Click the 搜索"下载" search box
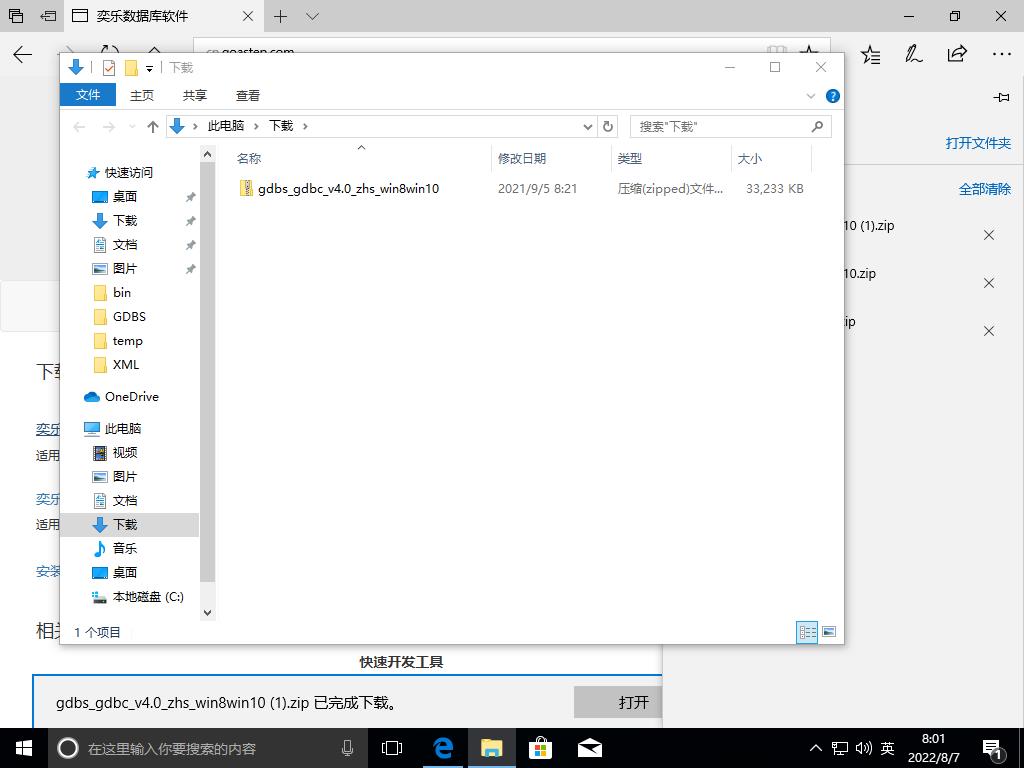The width and height of the screenshot is (1024, 768). (720, 127)
